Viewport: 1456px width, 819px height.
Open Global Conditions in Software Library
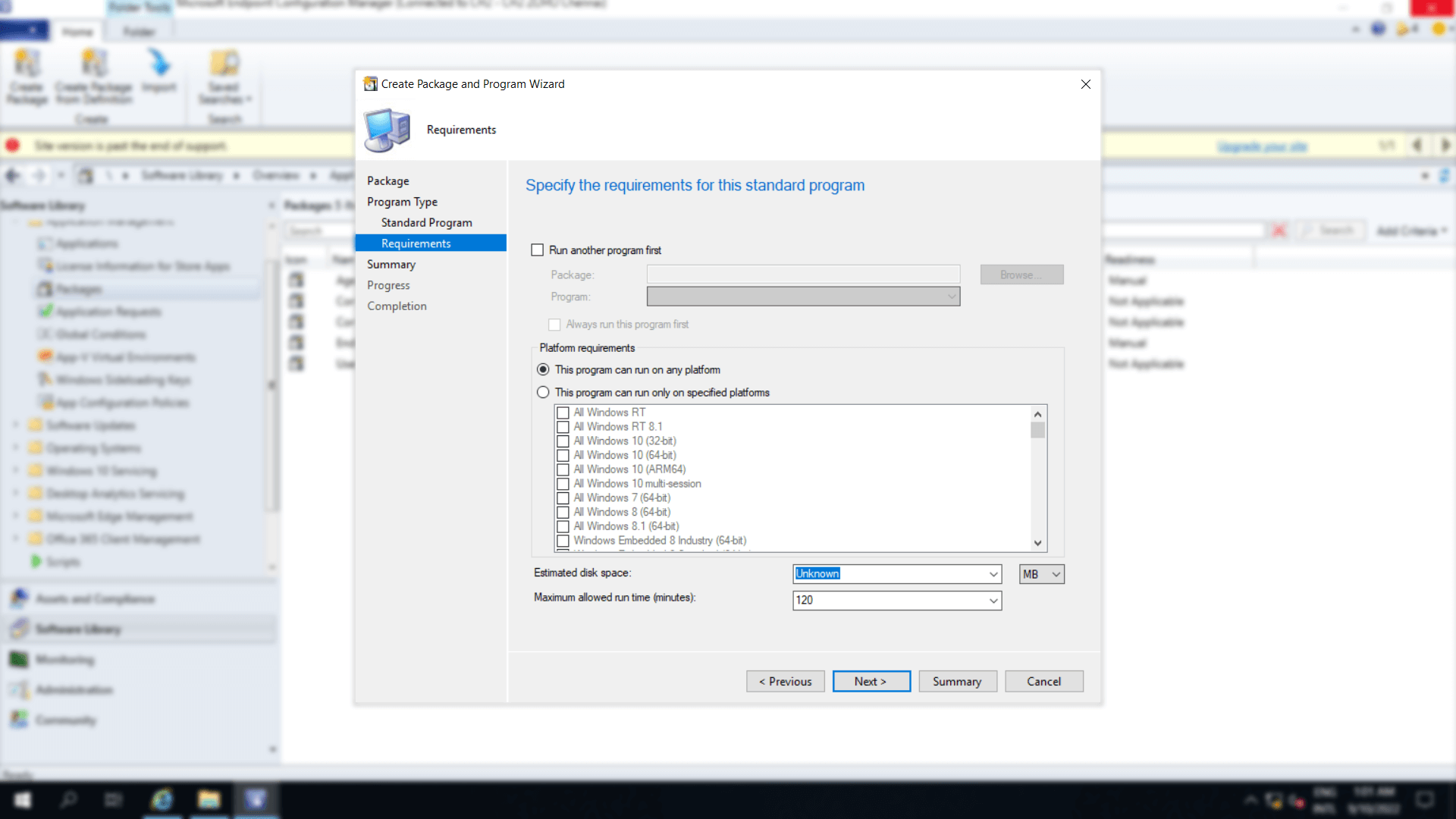[x=97, y=334]
